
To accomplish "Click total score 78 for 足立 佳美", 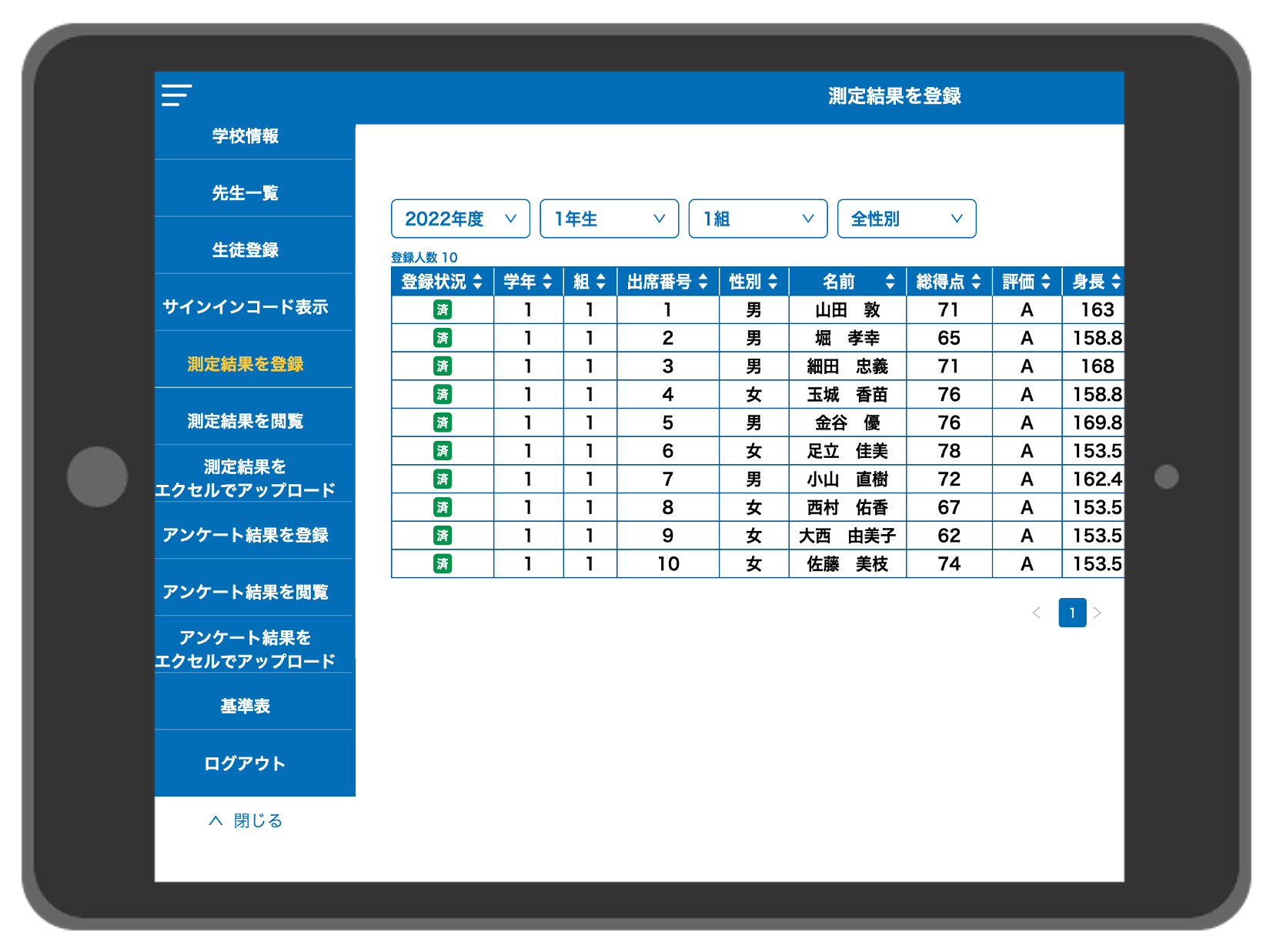I will coord(949,451).
